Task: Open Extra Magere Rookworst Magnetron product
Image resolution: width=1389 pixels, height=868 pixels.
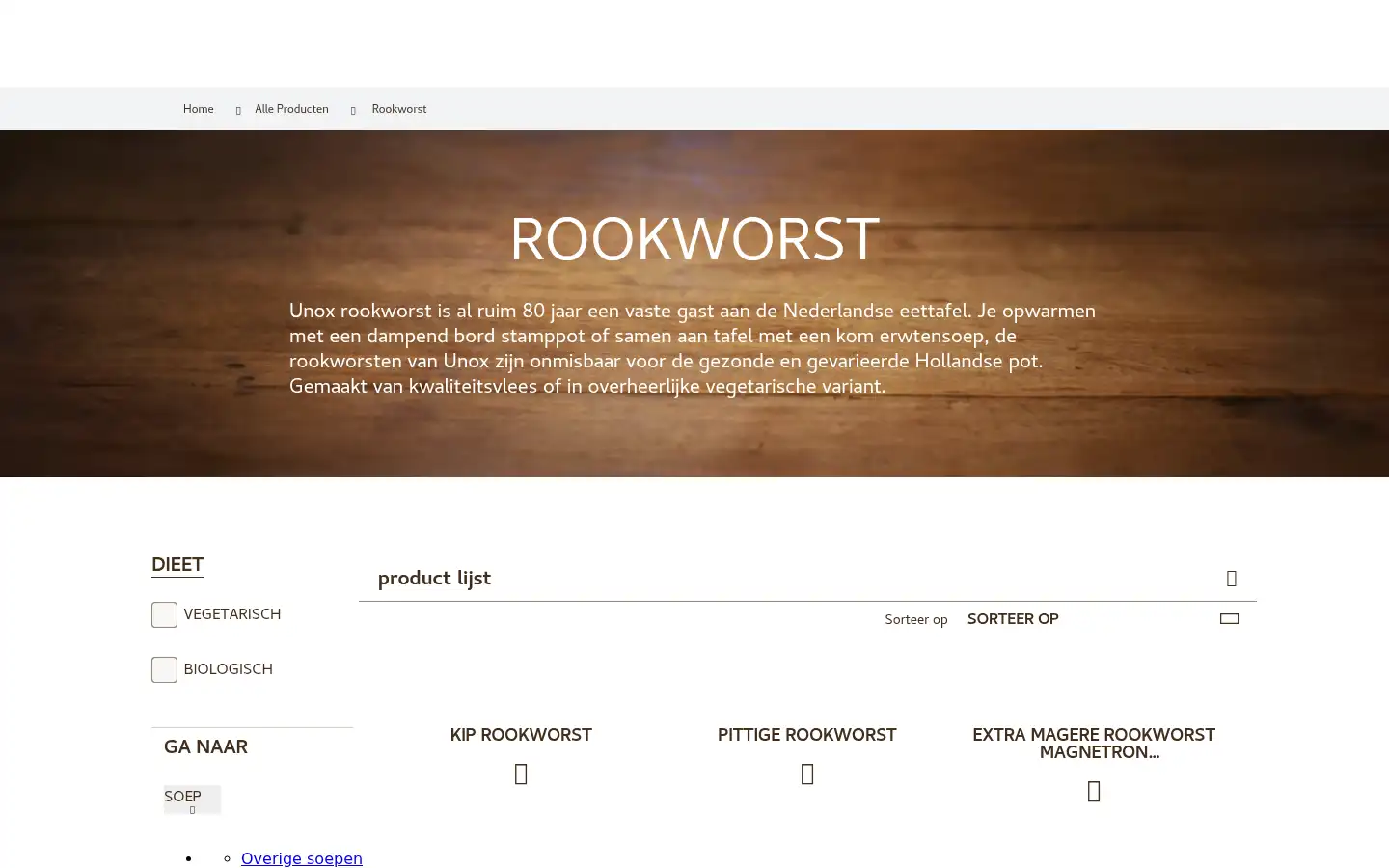Action: [x=1094, y=744]
